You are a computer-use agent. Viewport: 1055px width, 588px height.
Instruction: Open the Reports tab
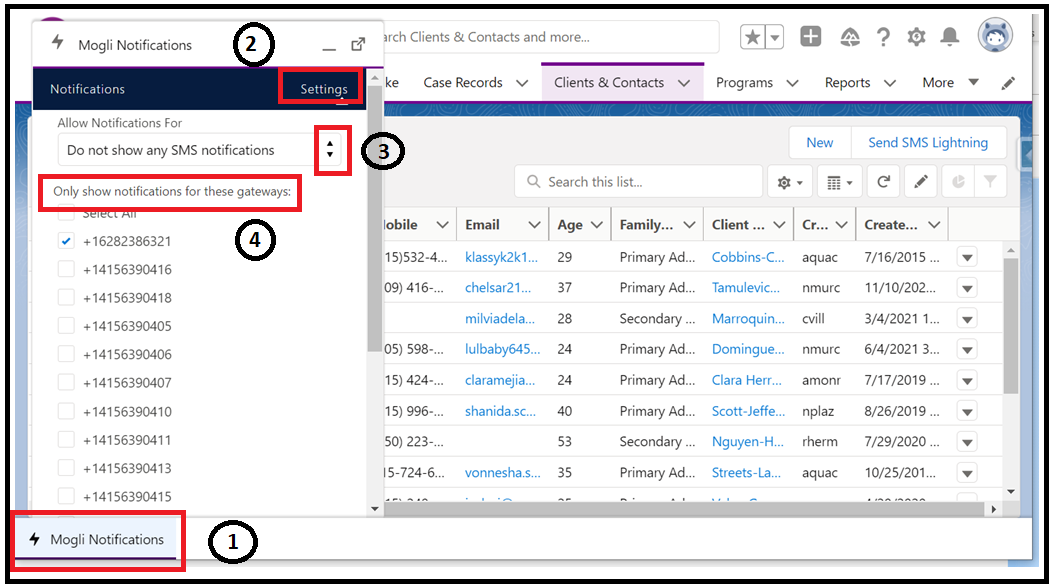click(x=847, y=83)
